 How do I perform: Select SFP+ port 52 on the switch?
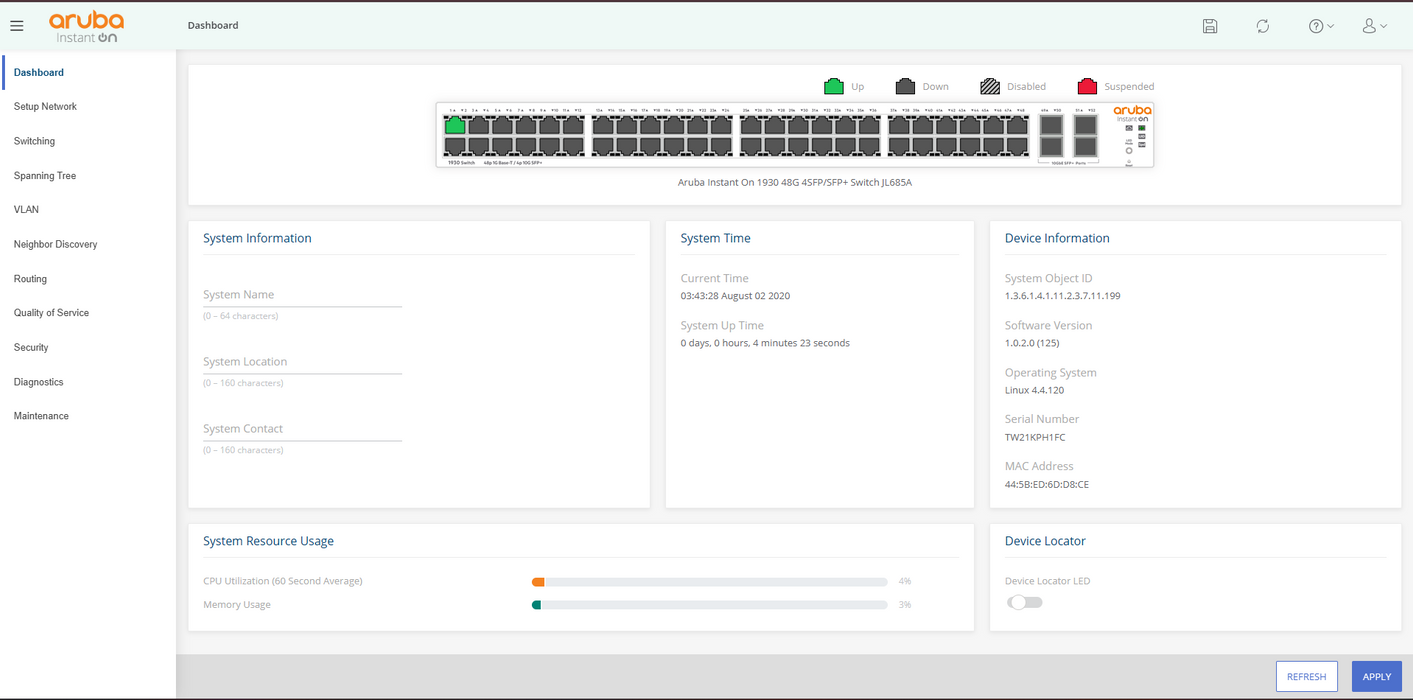click(x=1086, y=147)
